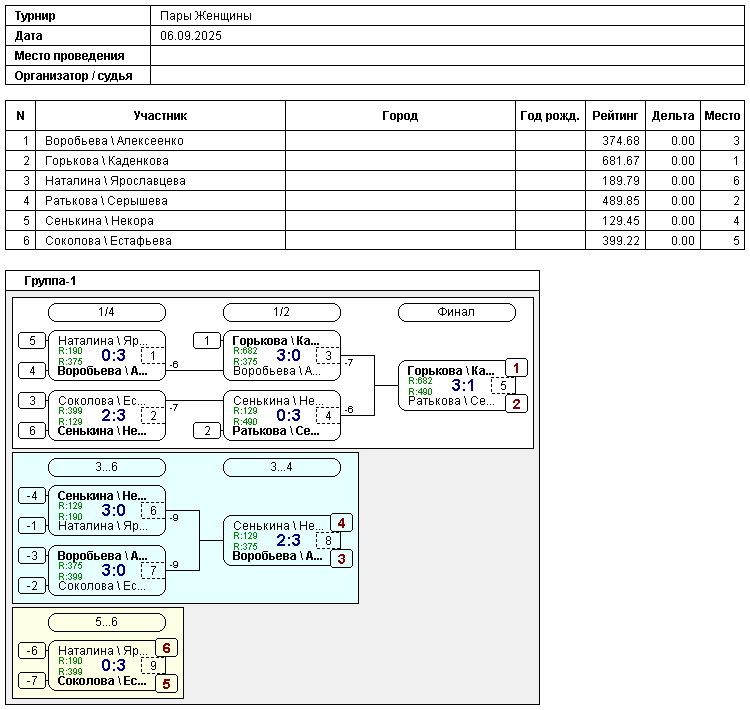750x710 pixels.
Task: Click the dashed match number 8 box
Action: click(x=328, y=541)
